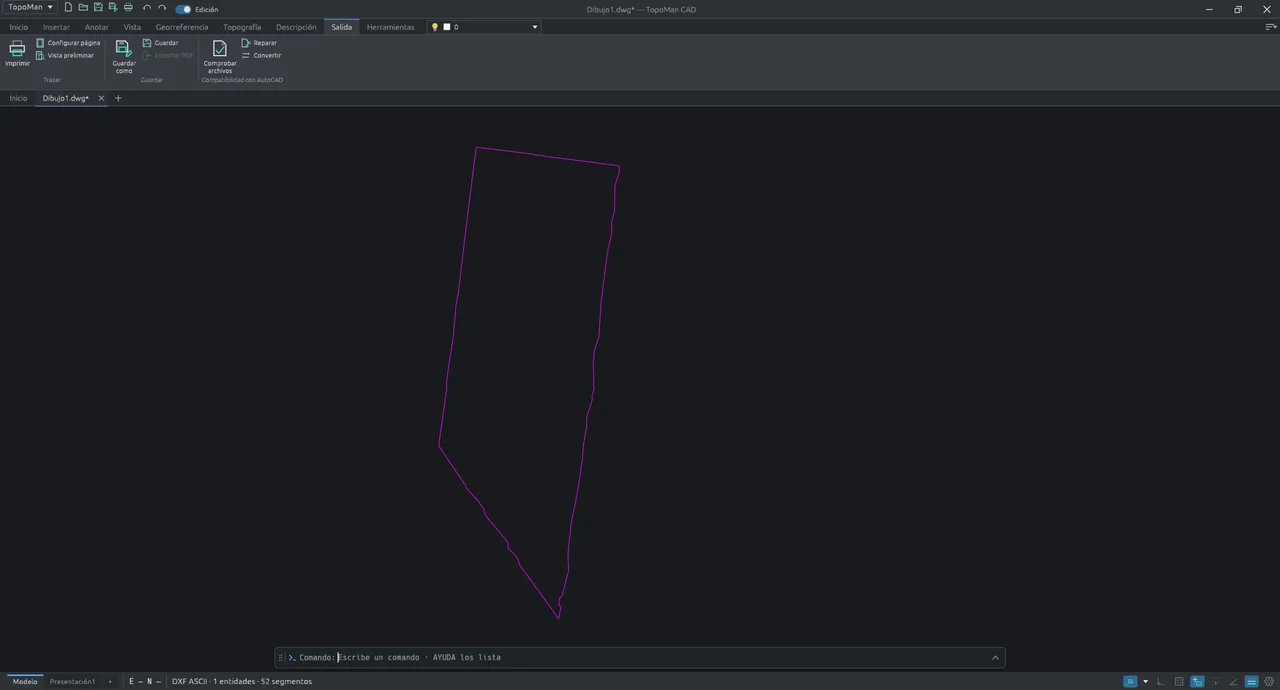Expand the command line history
1280x690 pixels.
[995, 658]
